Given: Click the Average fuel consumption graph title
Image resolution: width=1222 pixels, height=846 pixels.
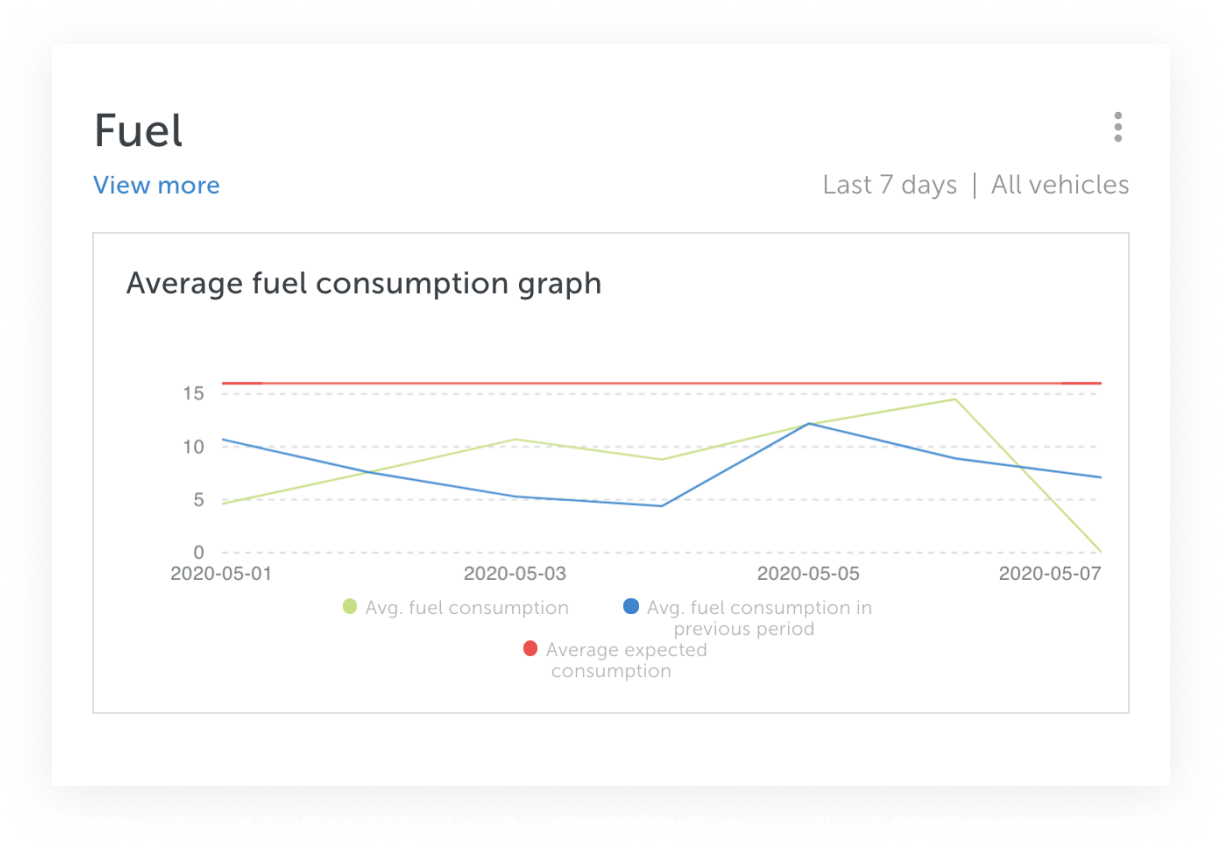Looking at the screenshot, I should click(x=364, y=284).
